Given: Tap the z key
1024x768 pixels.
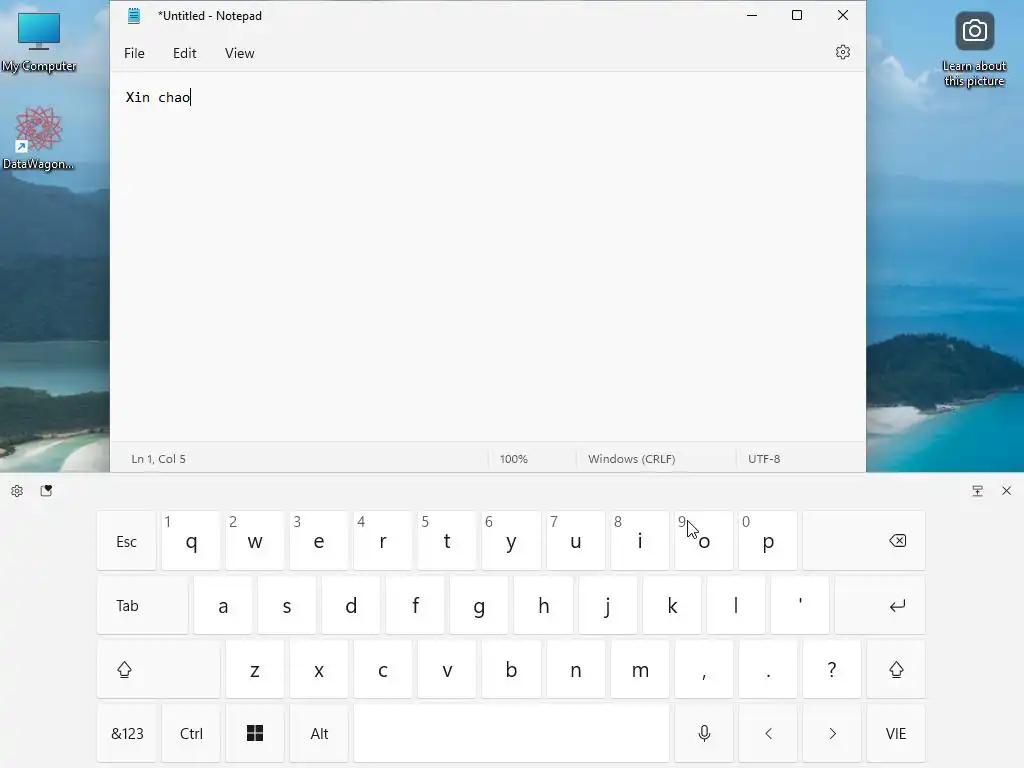Looking at the screenshot, I should tap(255, 669).
